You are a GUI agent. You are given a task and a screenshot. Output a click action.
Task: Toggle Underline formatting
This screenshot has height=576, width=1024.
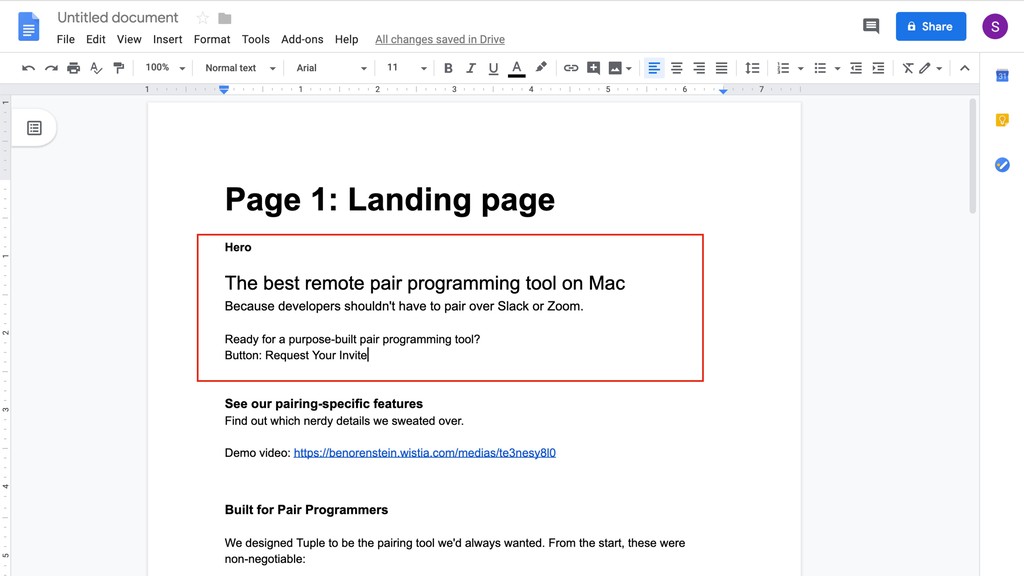(493, 68)
